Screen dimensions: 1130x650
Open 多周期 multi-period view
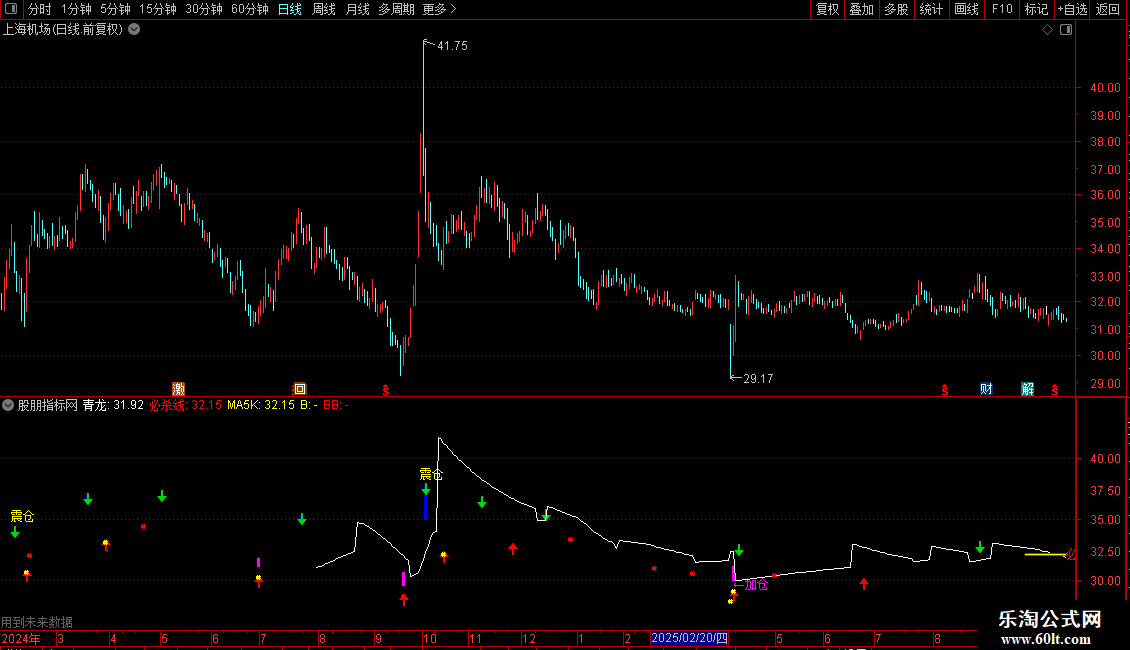396,9
